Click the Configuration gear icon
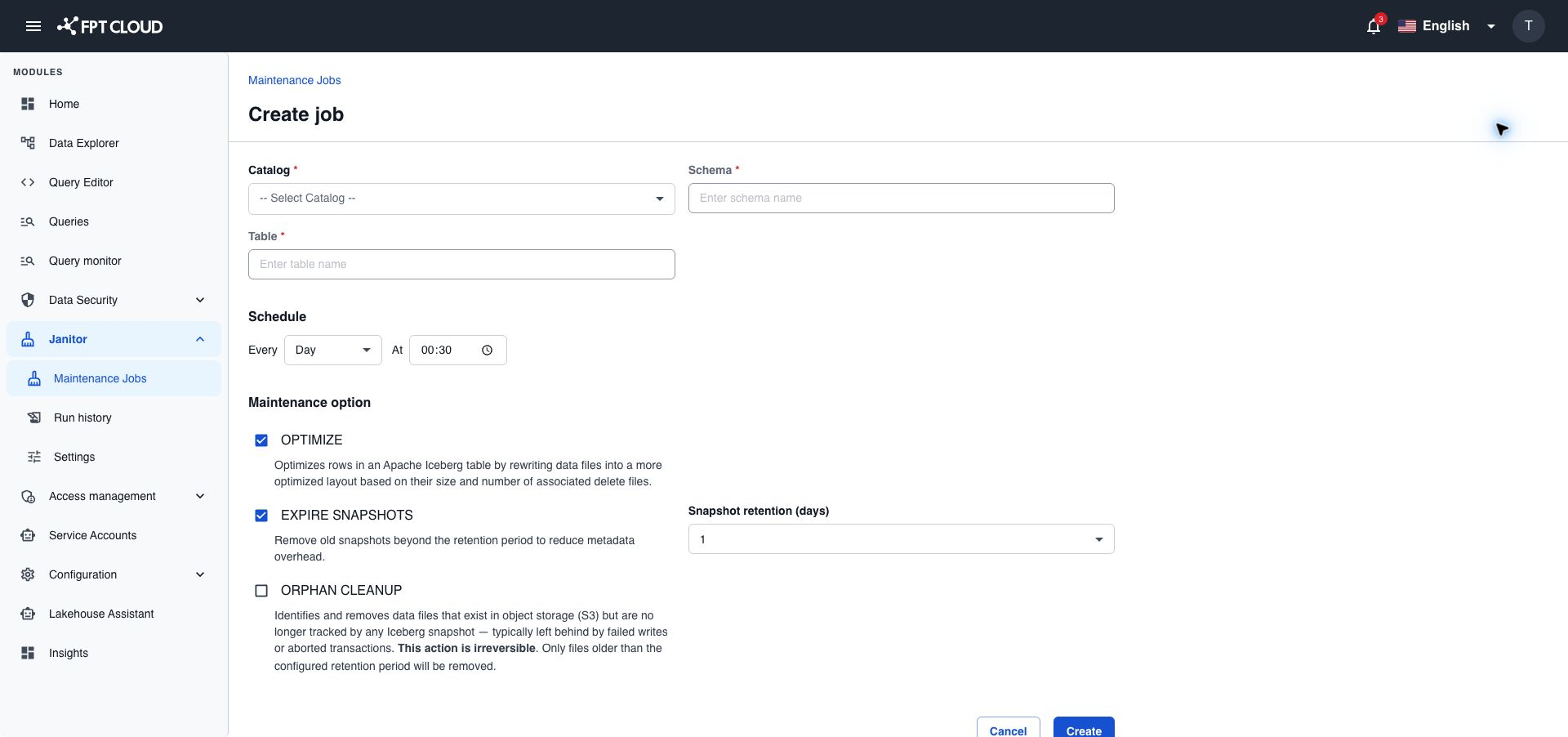This screenshot has width=1568, height=737. coord(28,574)
